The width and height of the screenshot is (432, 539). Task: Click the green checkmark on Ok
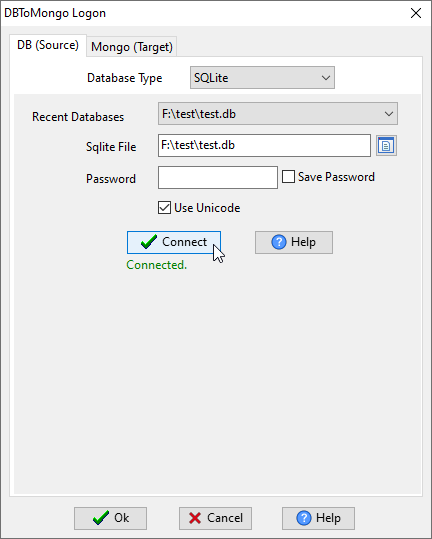coord(101,518)
